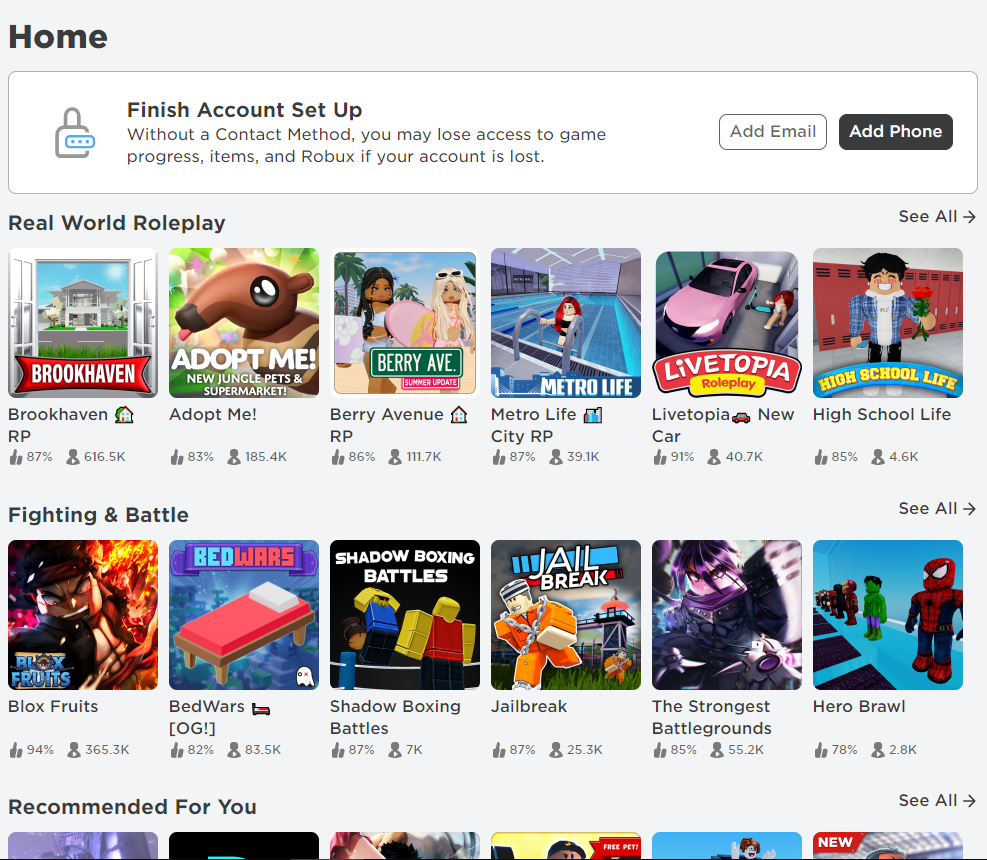Click the Add Phone button
This screenshot has height=860, width=987.
(896, 132)
